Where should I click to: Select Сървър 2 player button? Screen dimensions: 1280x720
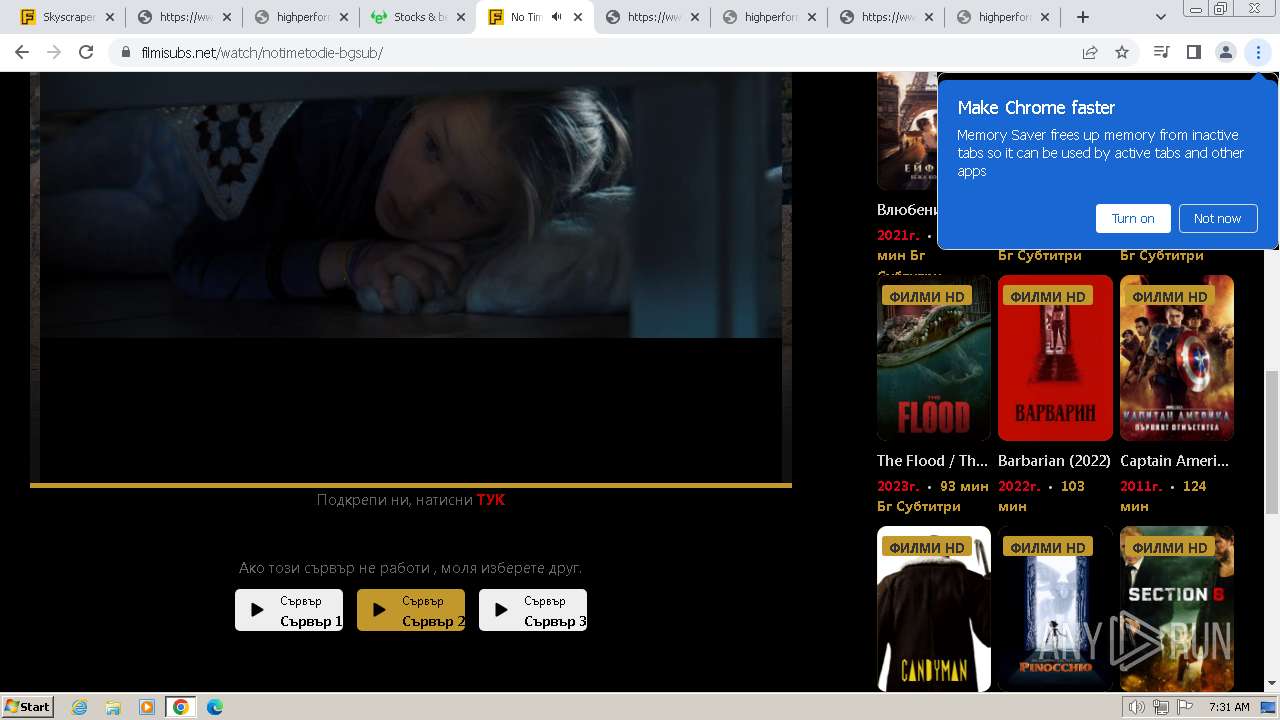411,610
